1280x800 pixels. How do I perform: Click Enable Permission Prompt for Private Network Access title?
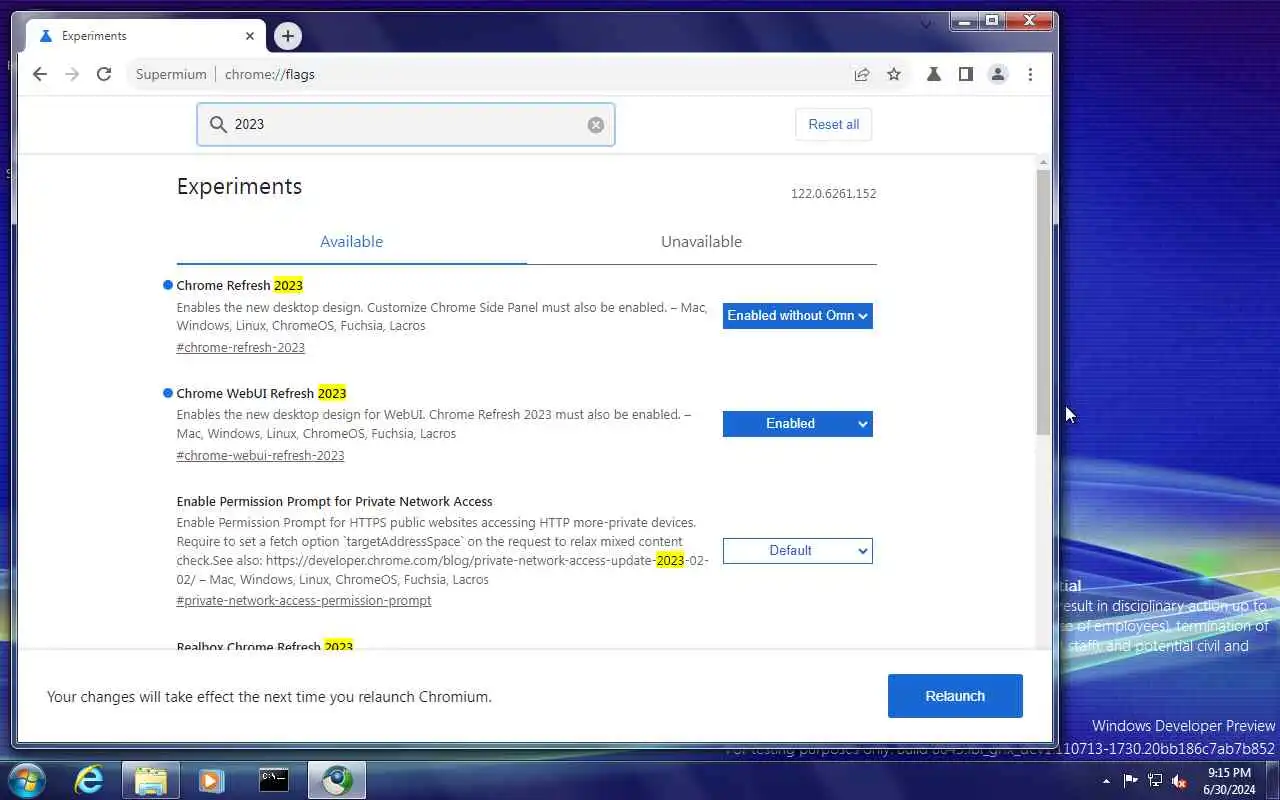click(x=334, y=502)
